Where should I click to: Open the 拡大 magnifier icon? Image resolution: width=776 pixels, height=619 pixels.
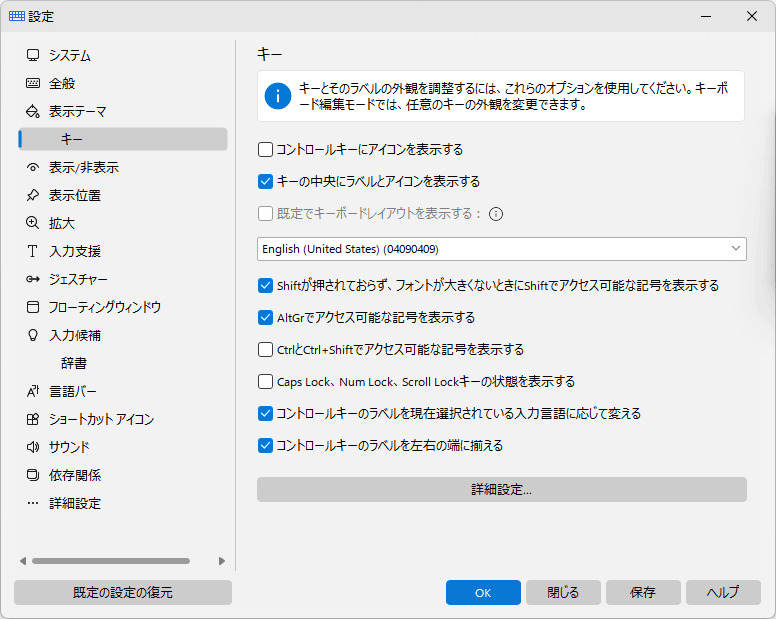(33, 223)
